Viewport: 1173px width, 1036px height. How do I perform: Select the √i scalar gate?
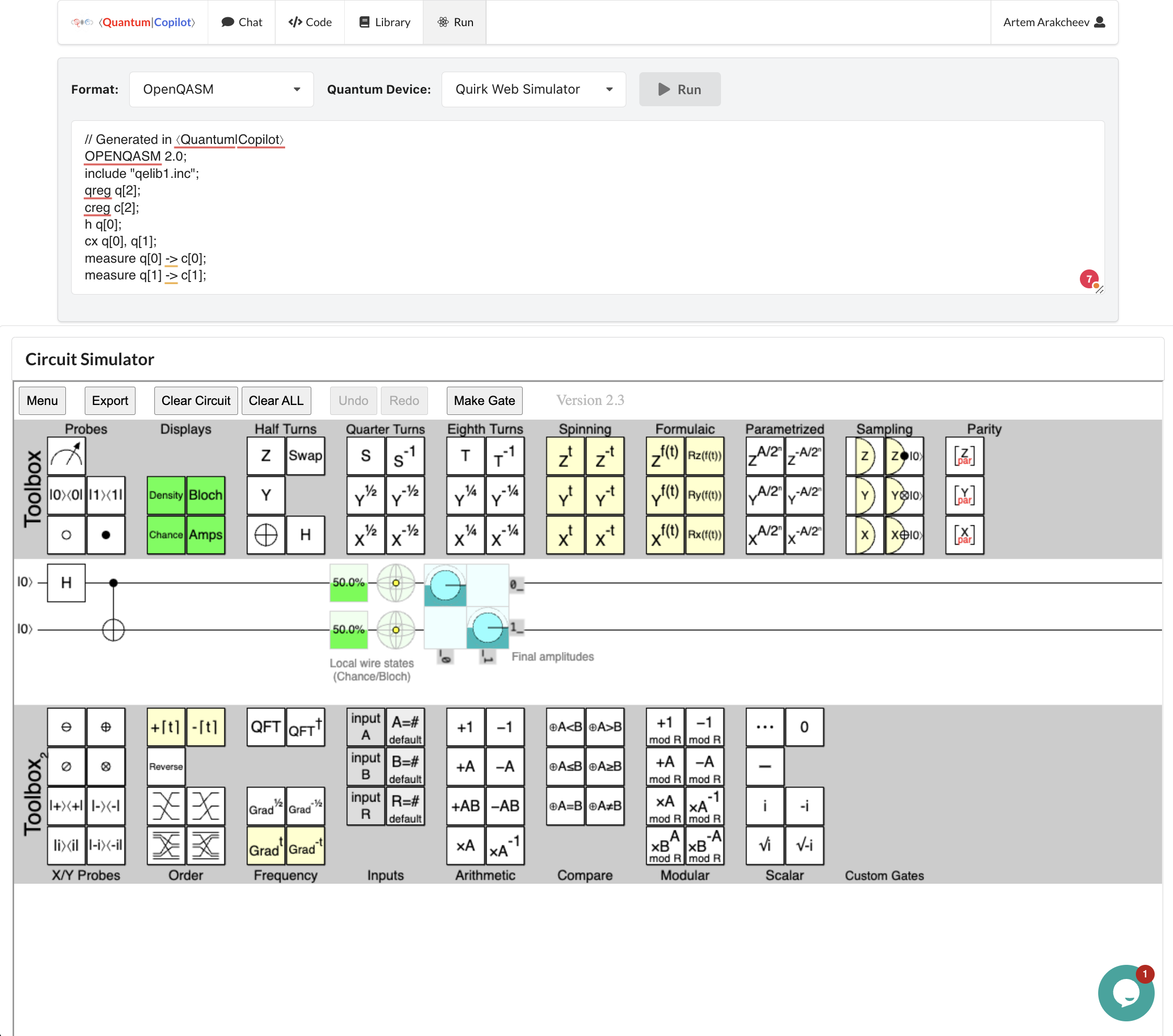765,846
